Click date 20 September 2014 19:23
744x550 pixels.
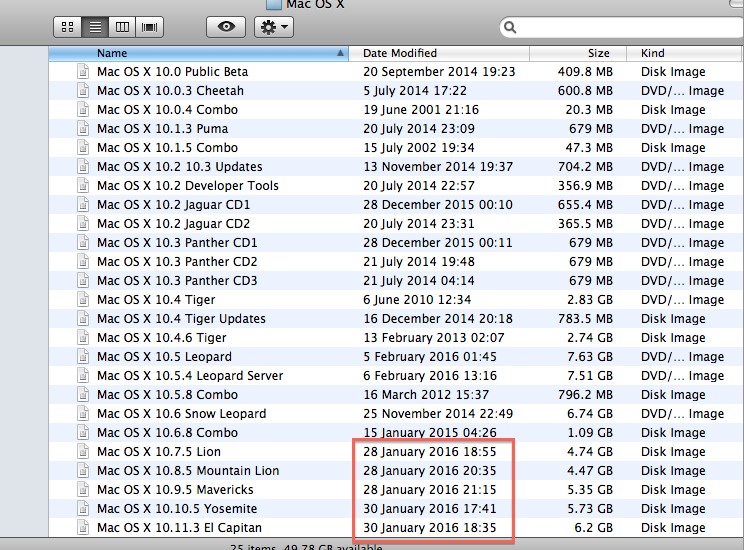[439, 72]
